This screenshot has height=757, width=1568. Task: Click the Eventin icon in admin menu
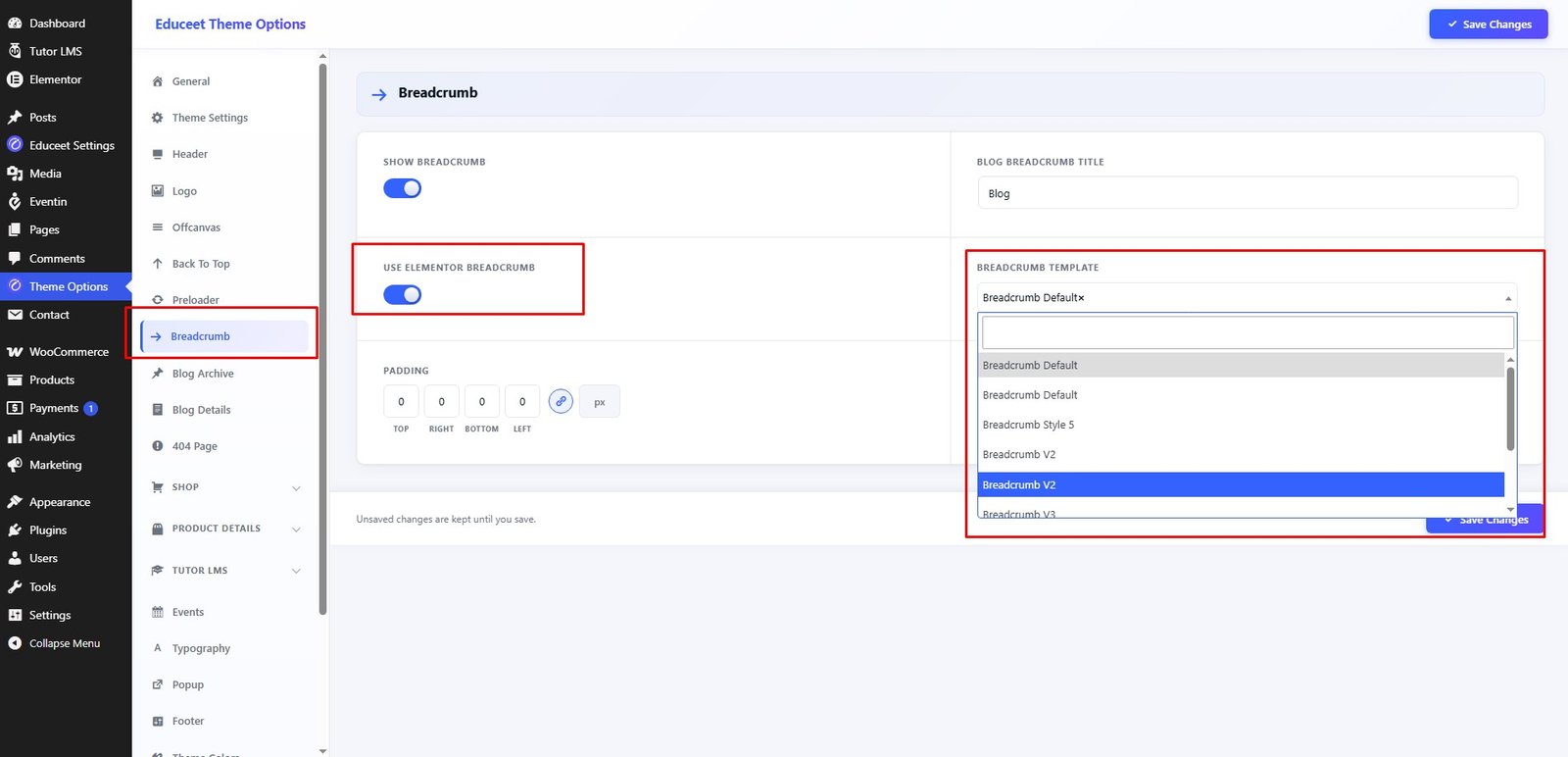(x=15, y=201)
